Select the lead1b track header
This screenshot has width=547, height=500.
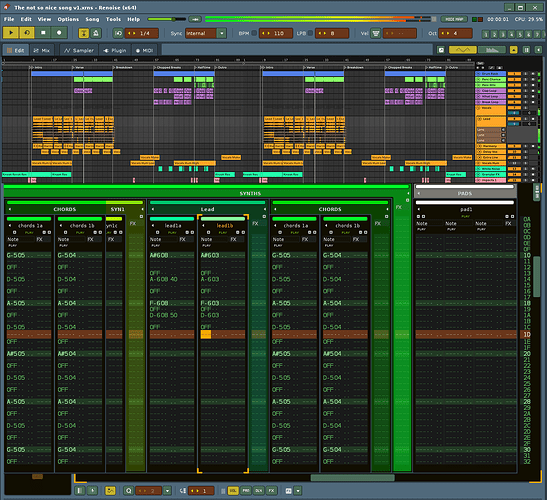225,226
